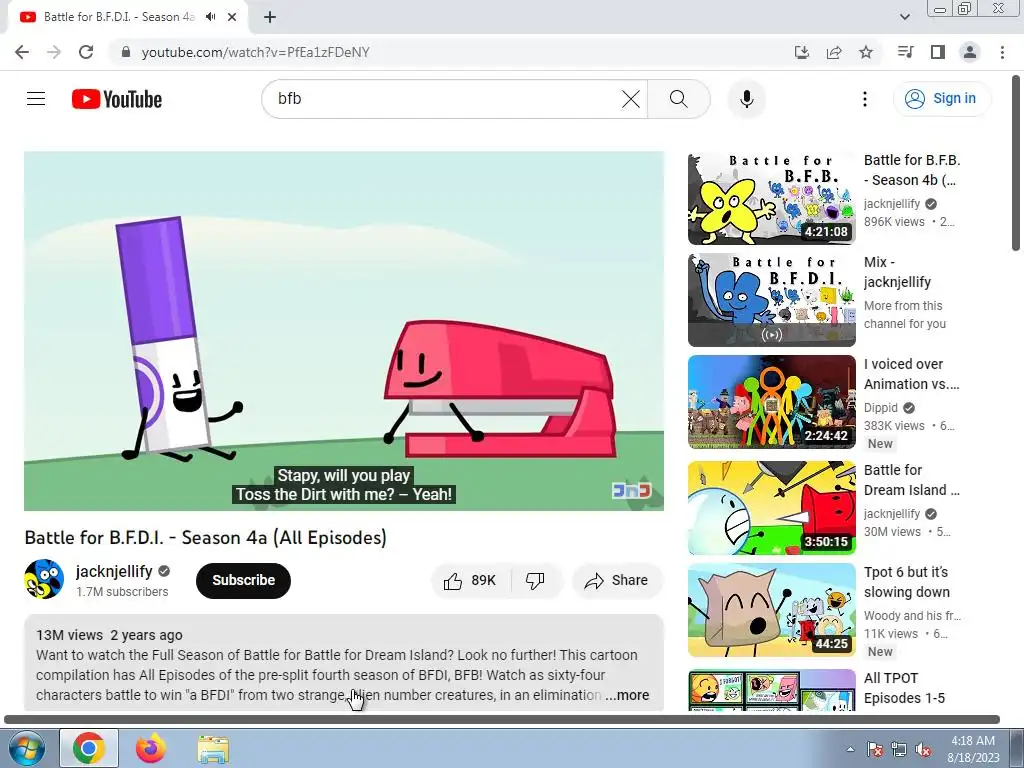This screenshot has height=768, width=1024.
Task: Go to the YouTube home logo
Action: (x=117, y=99)
